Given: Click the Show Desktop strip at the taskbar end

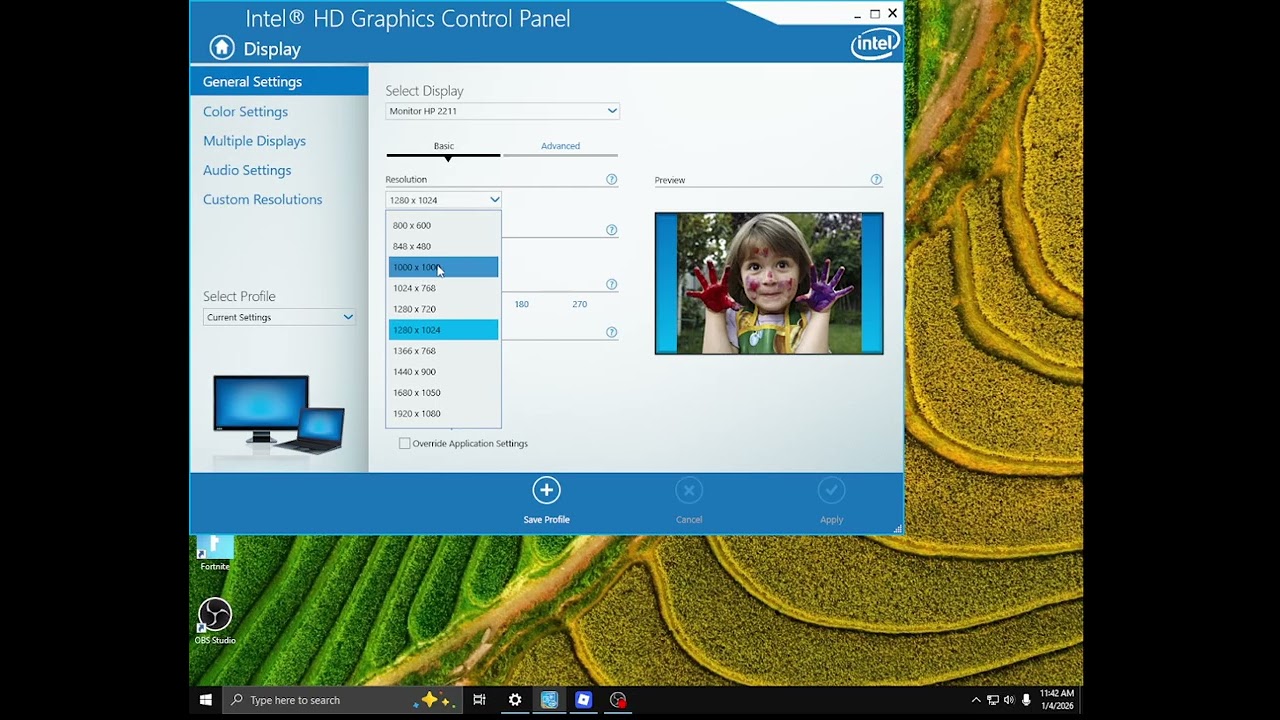Looking at the screenshot, I should 1081,700.
